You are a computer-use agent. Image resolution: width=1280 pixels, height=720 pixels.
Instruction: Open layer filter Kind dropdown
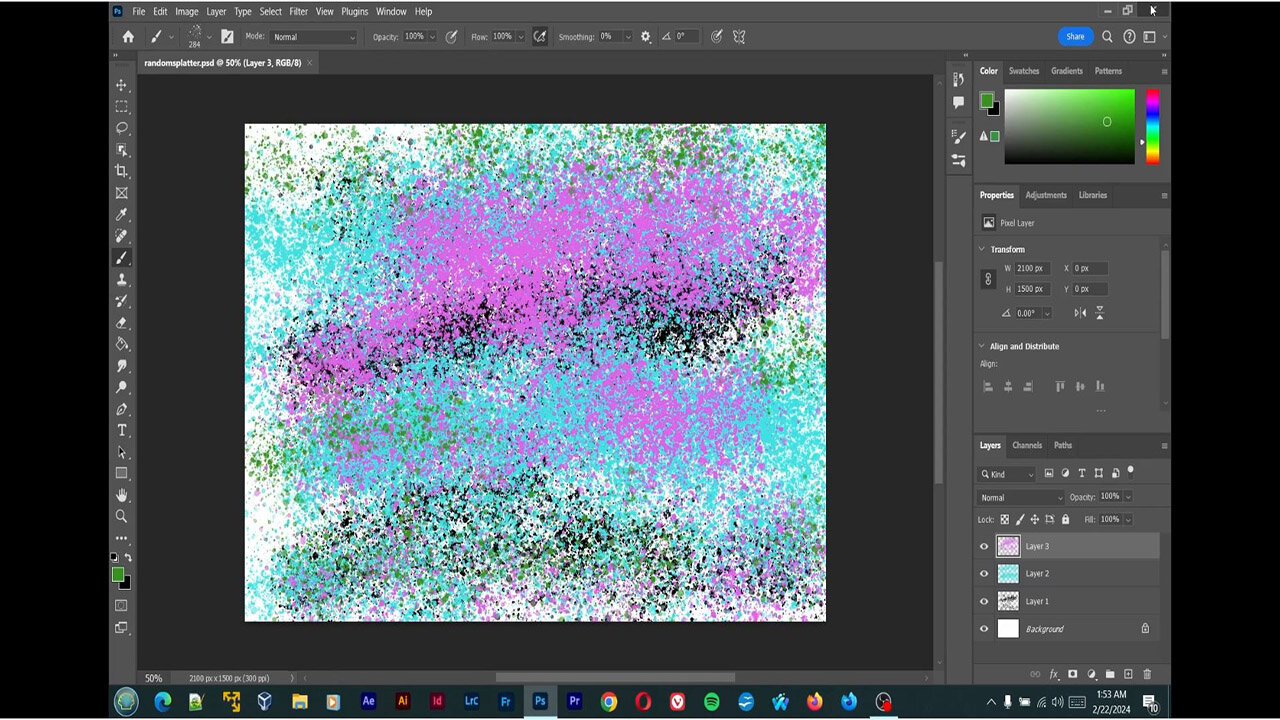tap(1007, 474)
